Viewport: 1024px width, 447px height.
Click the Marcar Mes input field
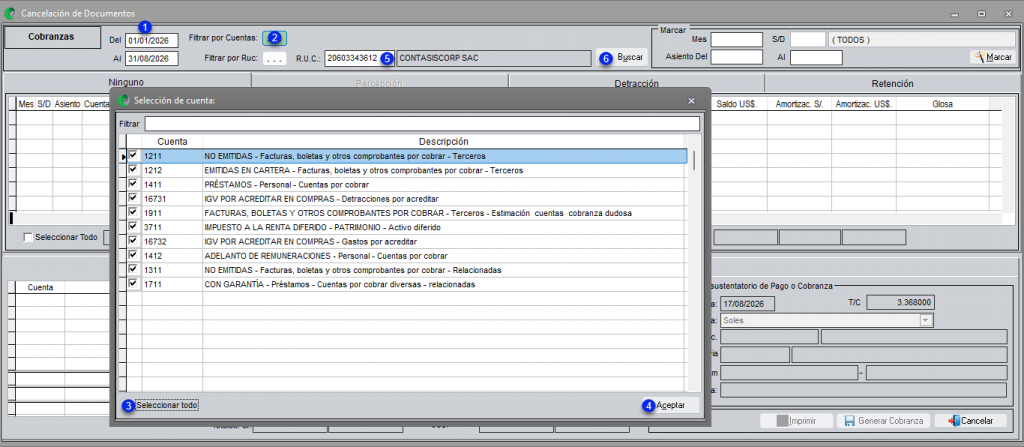tap(737, 40)
